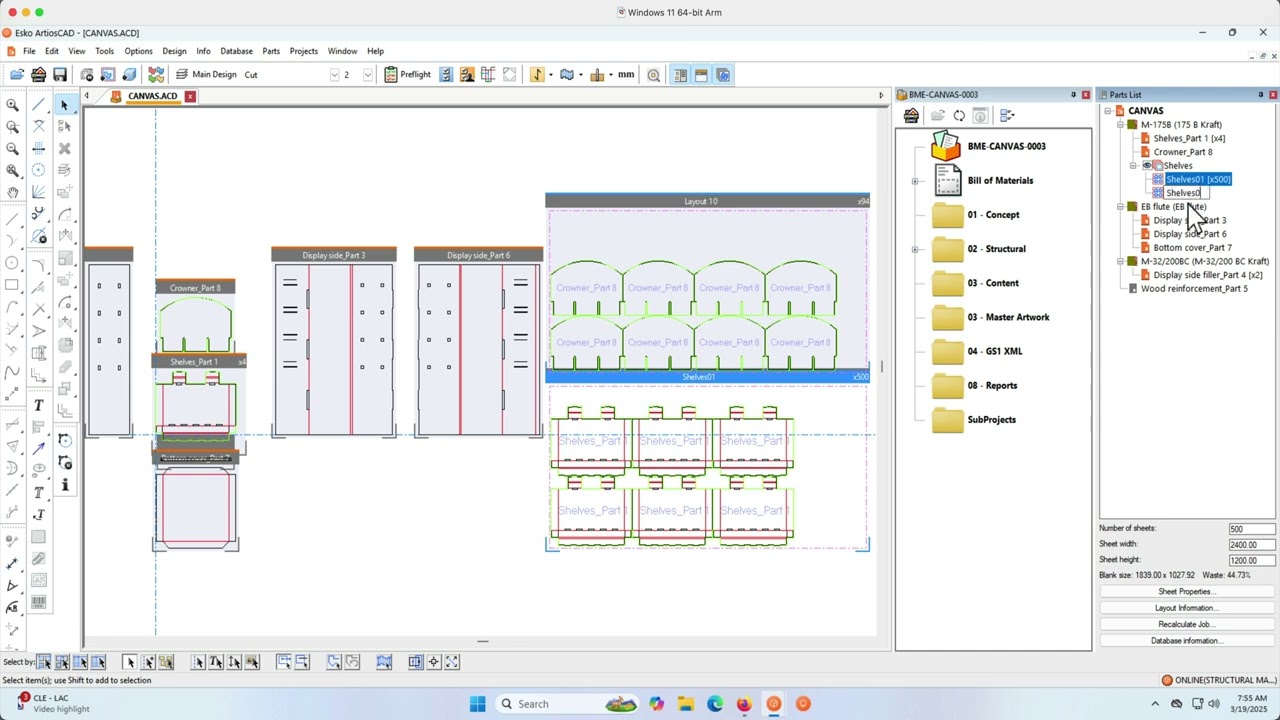Collapse the M-32/200BC group
1280x720 pixels.
1120,262
